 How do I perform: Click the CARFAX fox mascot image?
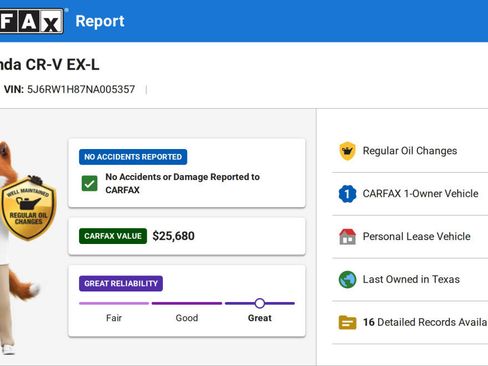tap(20, 247)
